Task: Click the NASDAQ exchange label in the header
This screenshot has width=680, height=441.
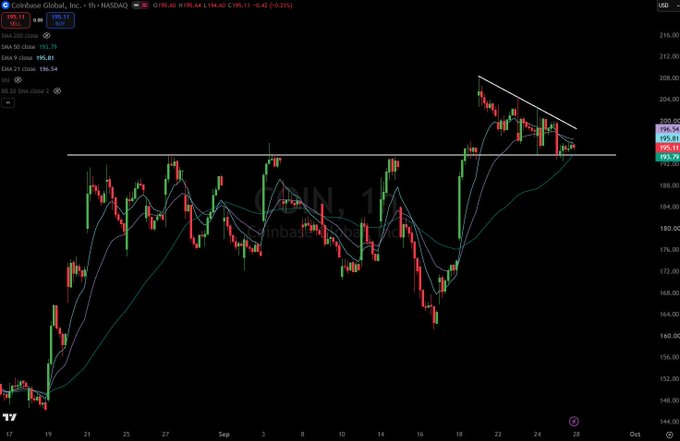Action: pyautogui.click(x=114, y=5)
